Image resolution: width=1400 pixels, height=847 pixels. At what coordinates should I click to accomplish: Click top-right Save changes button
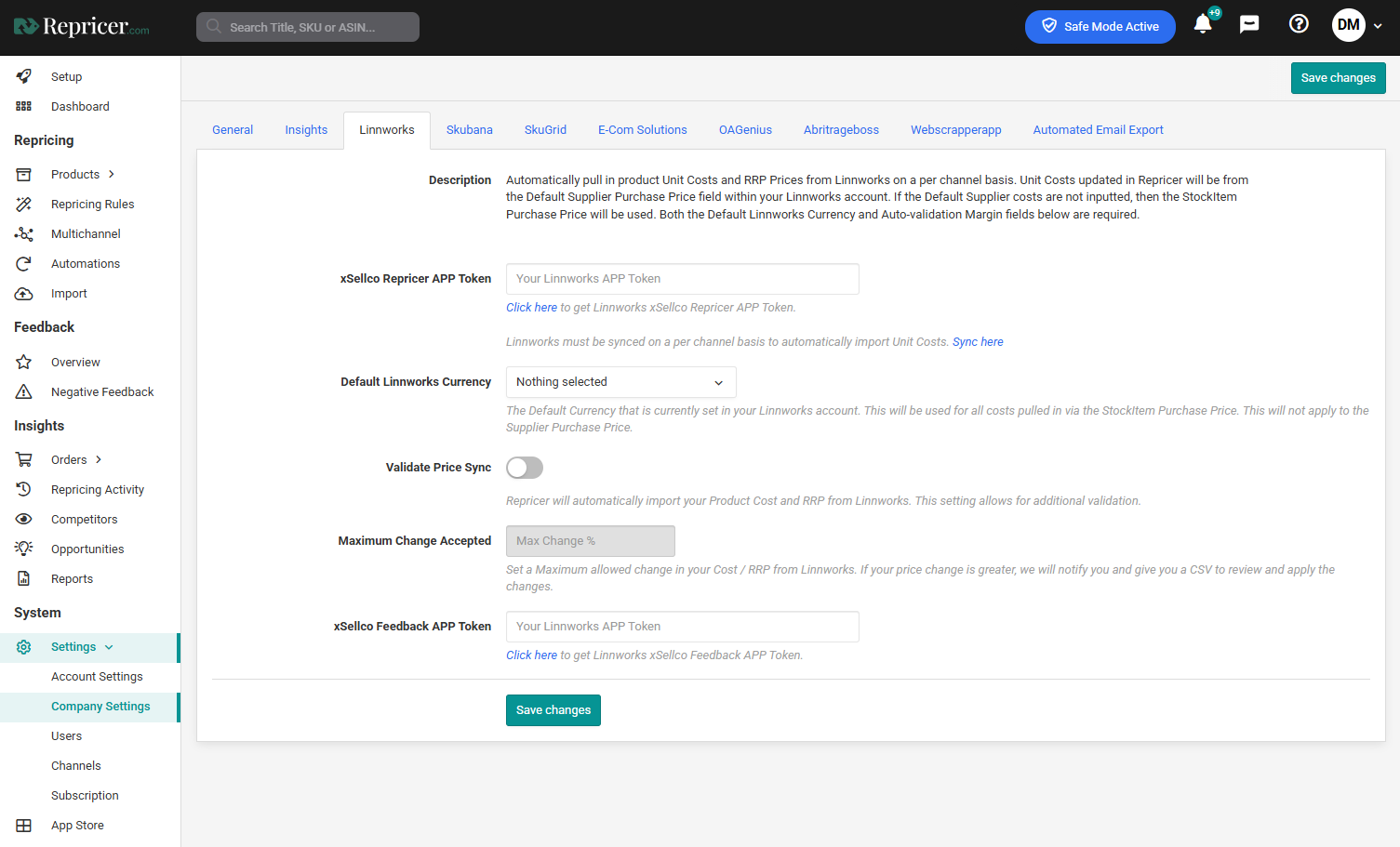(x=1338, y=78)
